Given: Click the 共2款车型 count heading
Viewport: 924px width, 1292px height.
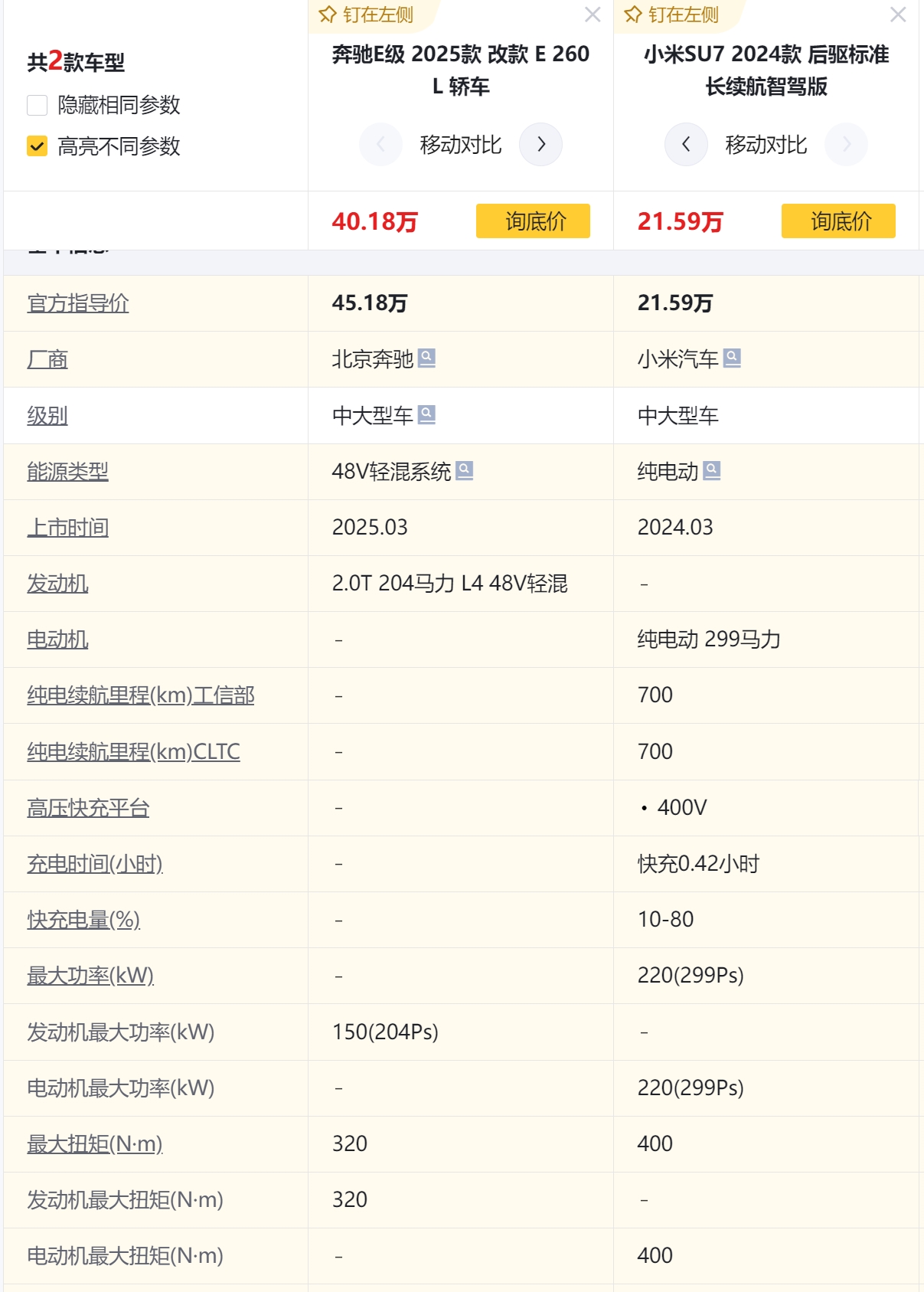Looking at the screenshot, I should pyautogui.click(x=76, y=61).
